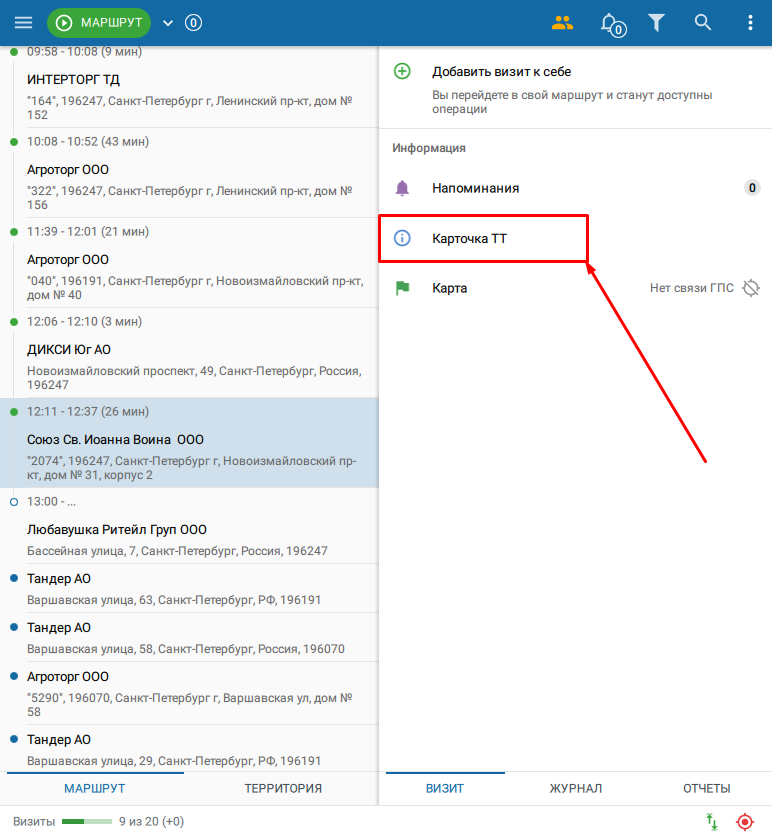Image resolution: width=772 pixels, height=835 pixels.
Task: Click the red location target icon
Action: (x=745, y=822)
